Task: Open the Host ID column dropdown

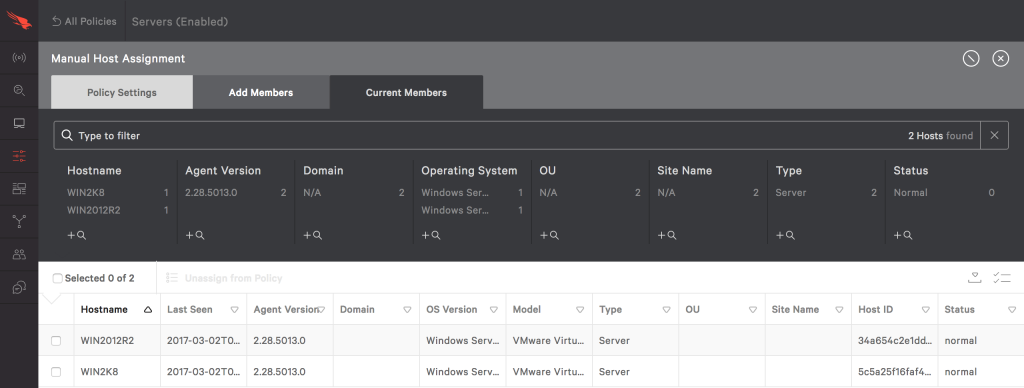Action: 925,310
